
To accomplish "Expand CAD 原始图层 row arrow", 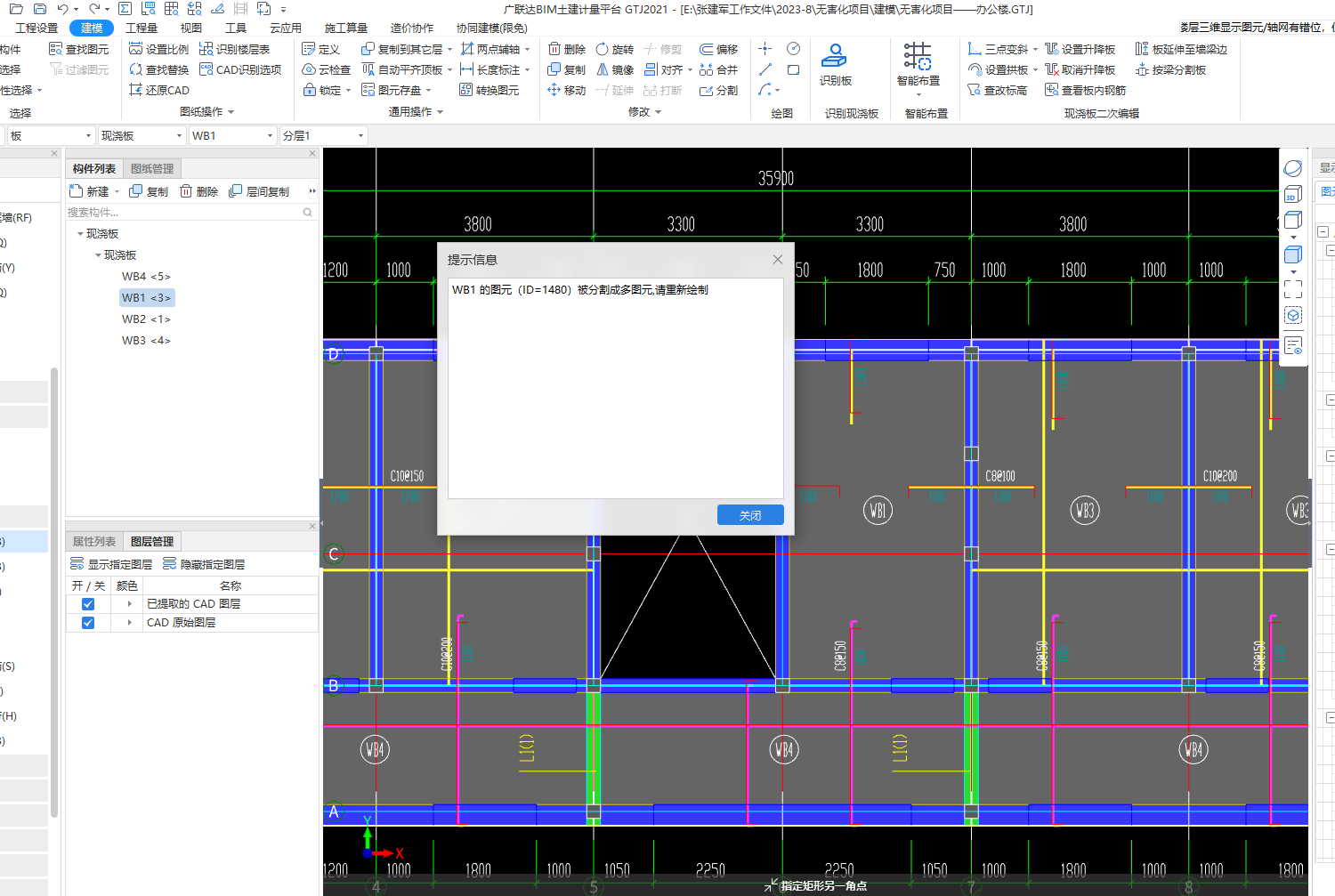I will (x=129, y=623).
